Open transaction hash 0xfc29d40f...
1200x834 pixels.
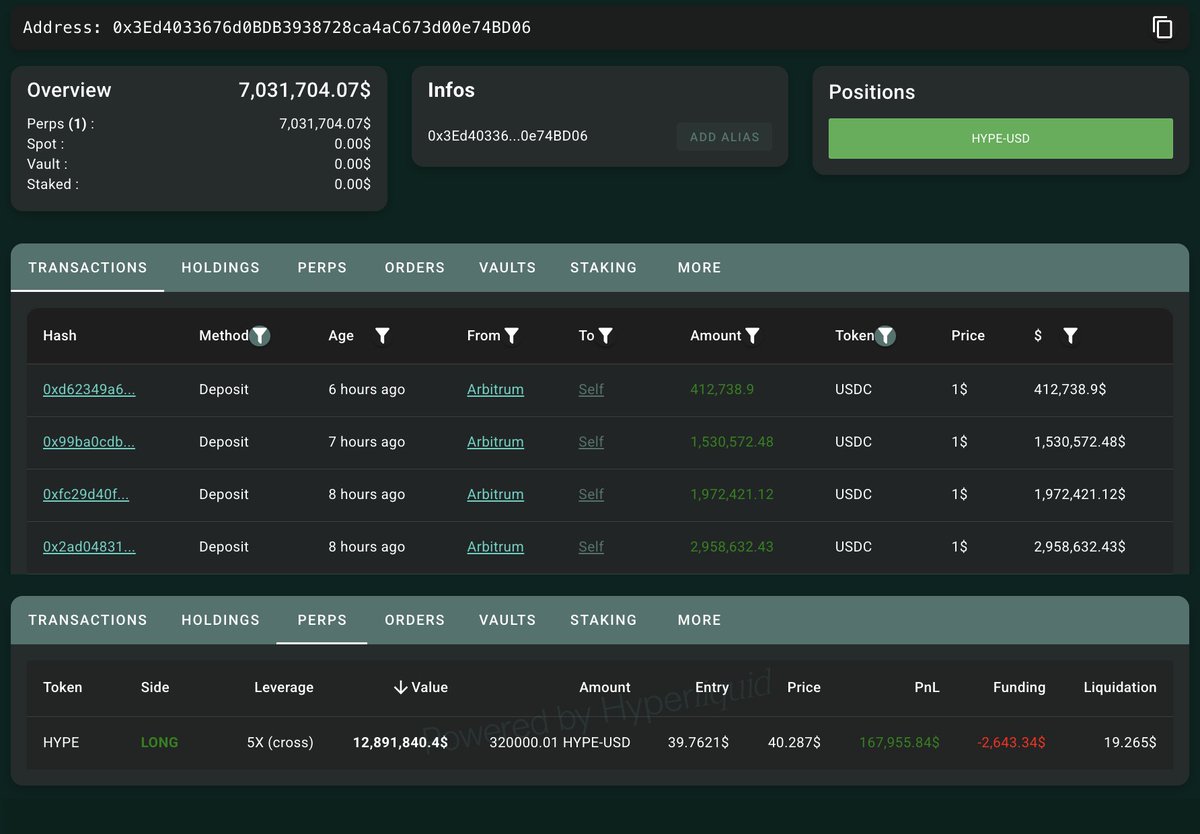click(86, 495)
